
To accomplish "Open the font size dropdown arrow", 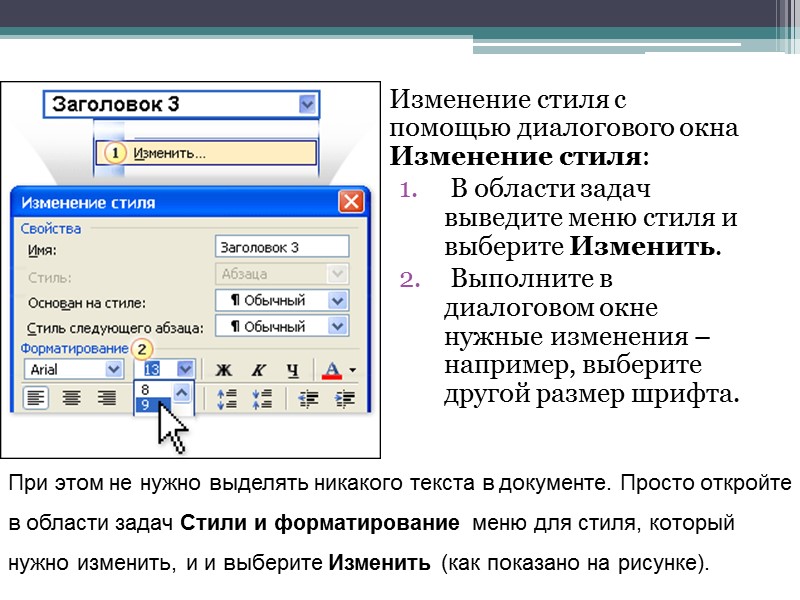I will tap(185, 368).
